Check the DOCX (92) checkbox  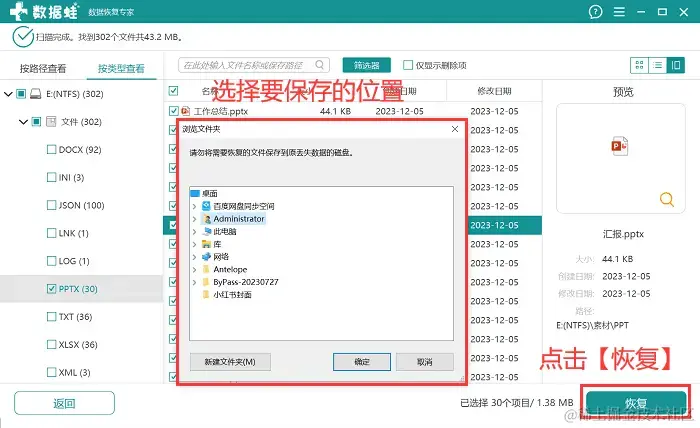[51, 150]
